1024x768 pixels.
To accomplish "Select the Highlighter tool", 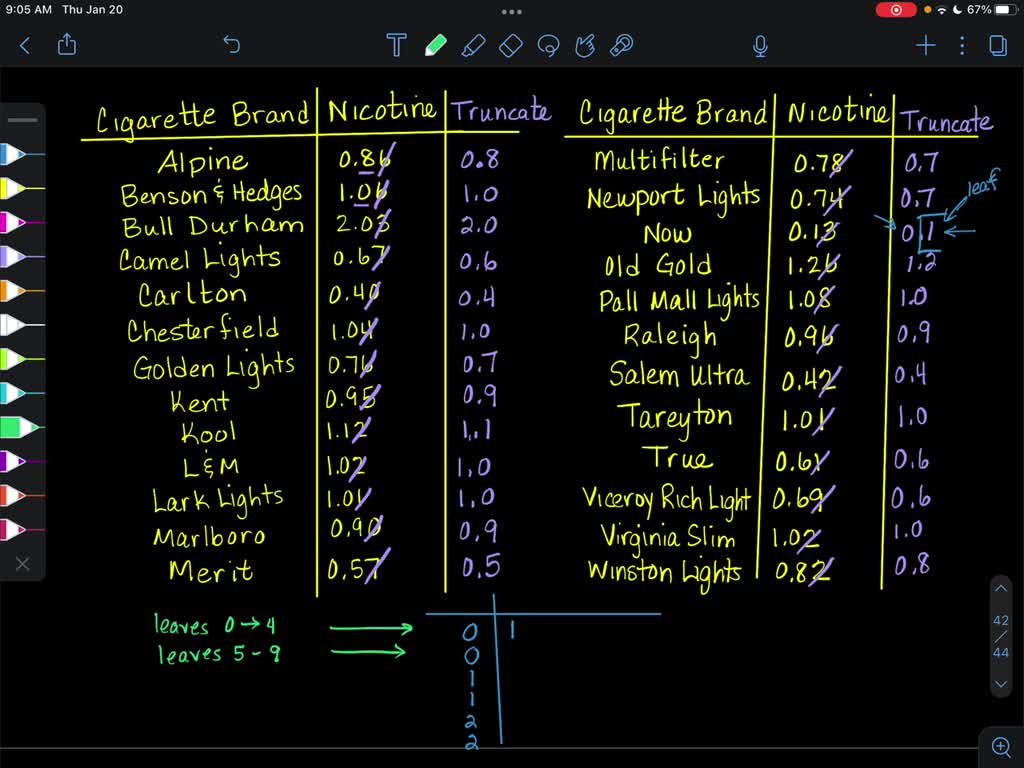I will 473,45.
